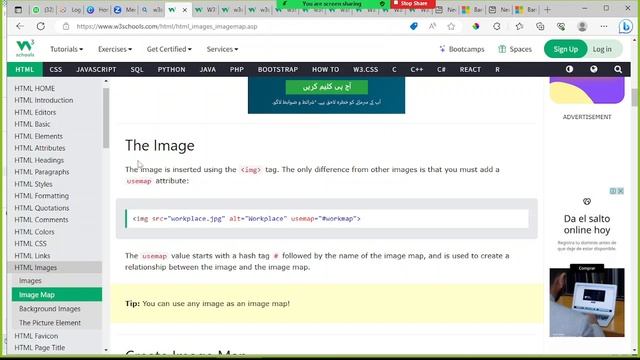
Task: Select Image Map in the sidebar
Action: [57, 294]
